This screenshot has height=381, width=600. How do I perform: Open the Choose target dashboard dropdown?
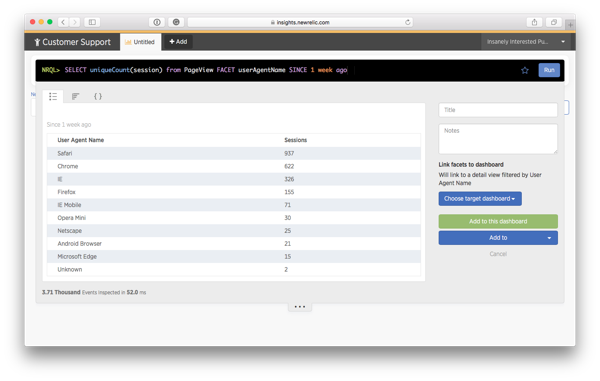480,199
